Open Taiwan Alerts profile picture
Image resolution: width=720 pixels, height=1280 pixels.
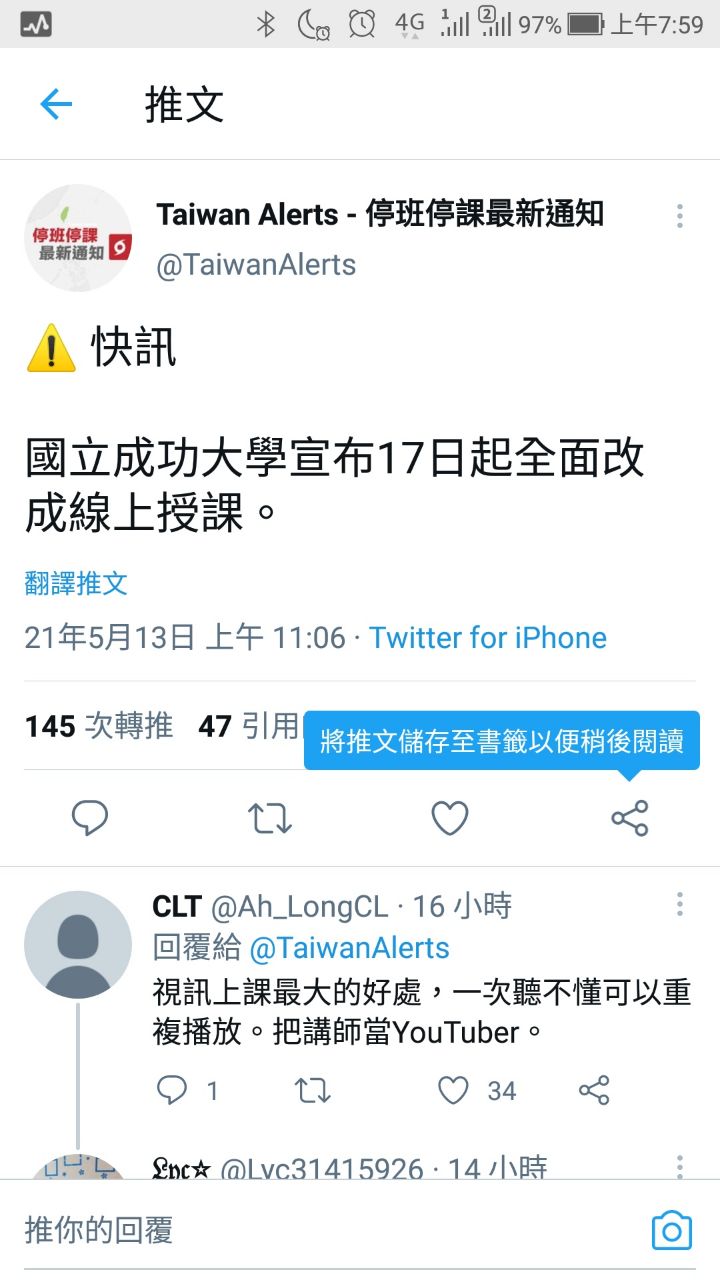78,238
